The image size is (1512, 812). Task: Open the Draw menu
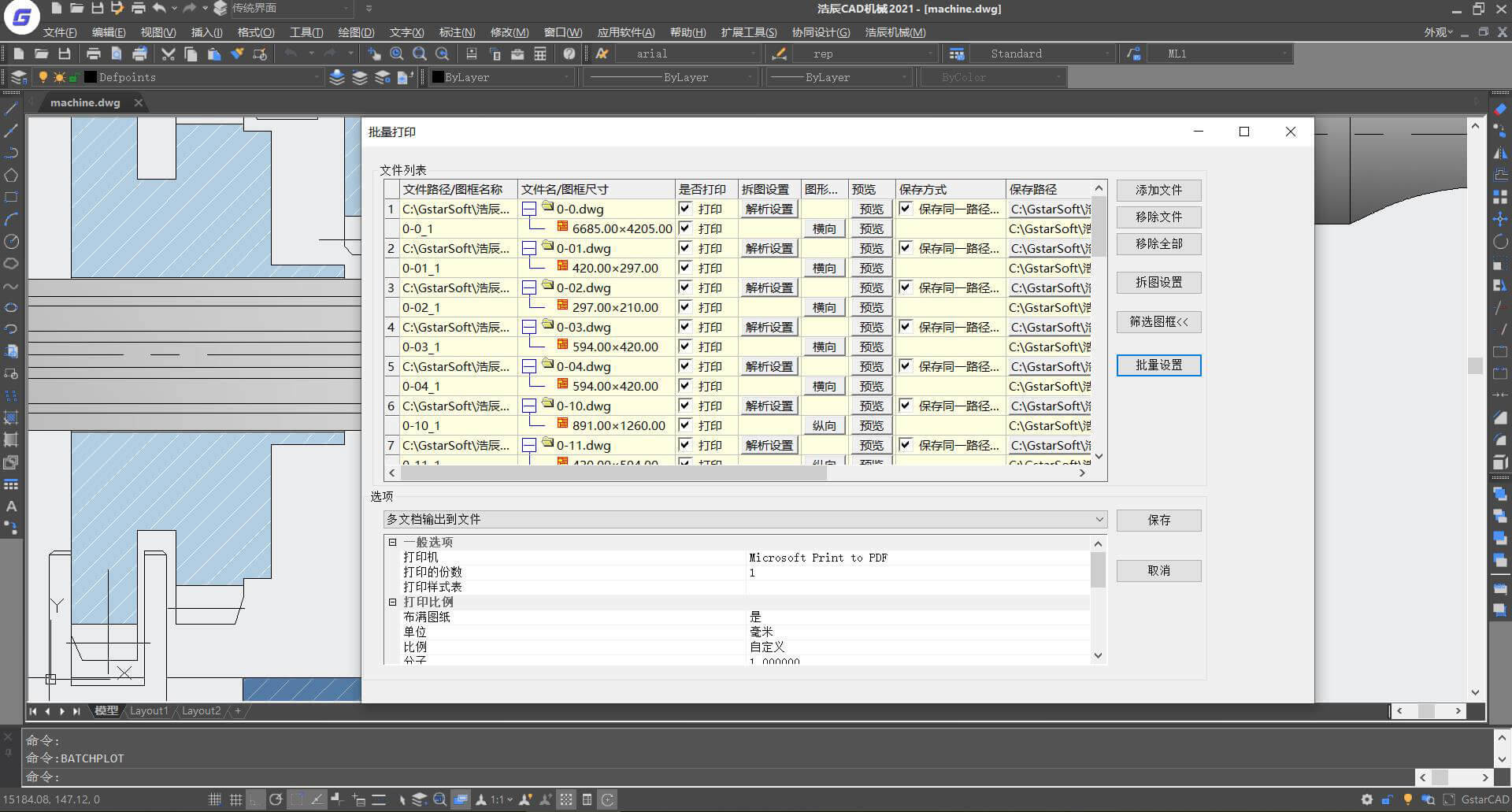pos(356,32)
